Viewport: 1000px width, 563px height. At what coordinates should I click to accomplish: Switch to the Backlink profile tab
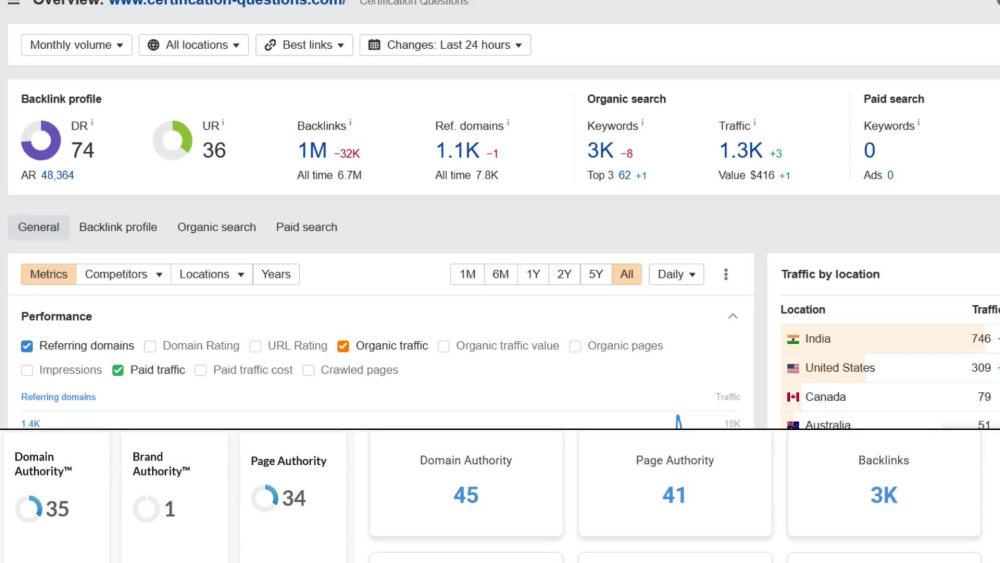(118, 227)
